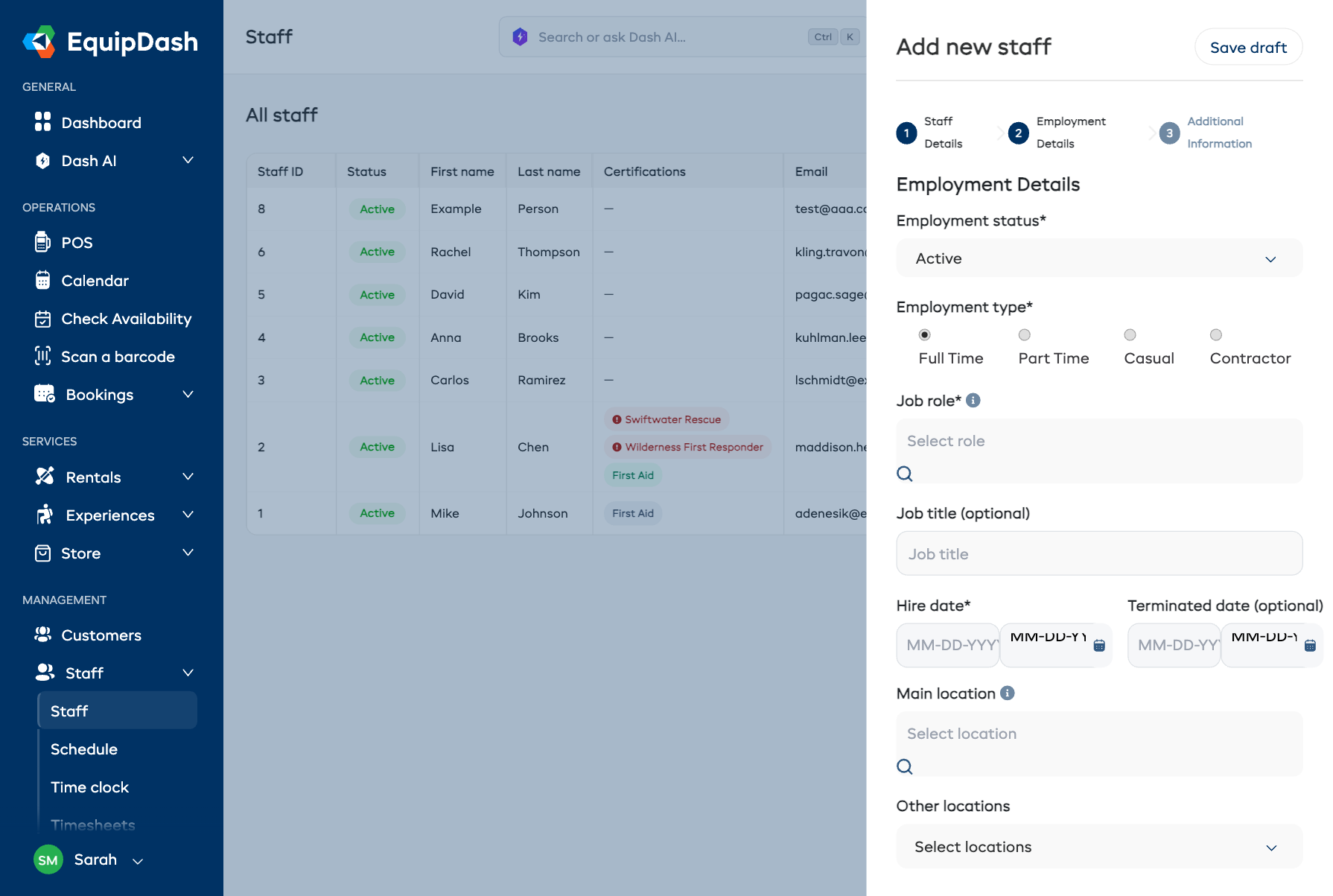Click the search icon under Select role
1333x896 pixels.
point(905,474)
